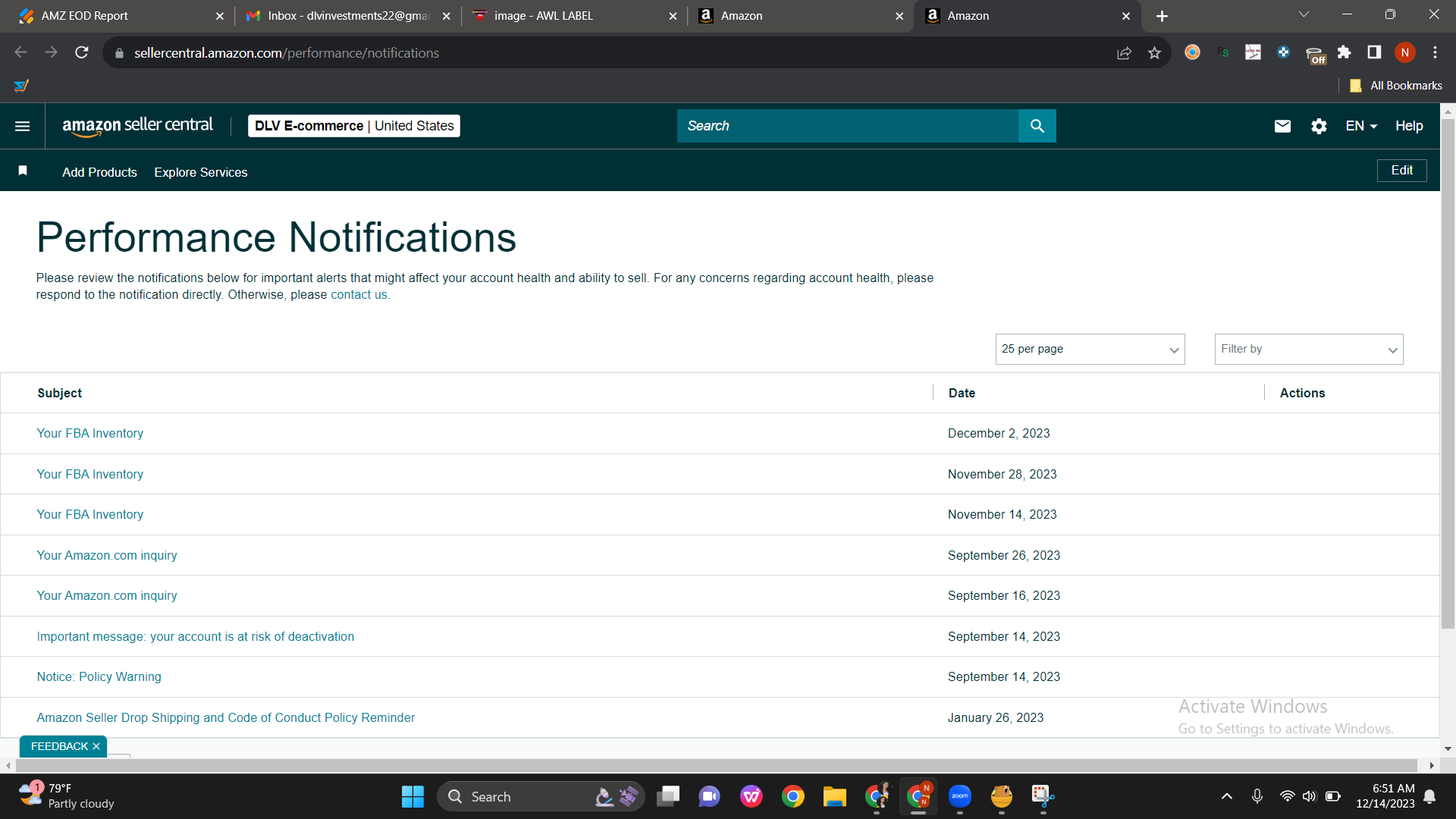The width and height of the screenshot is (1456, 819).
Task: Click the site info lock icon
Action: (x=118, y=53)
